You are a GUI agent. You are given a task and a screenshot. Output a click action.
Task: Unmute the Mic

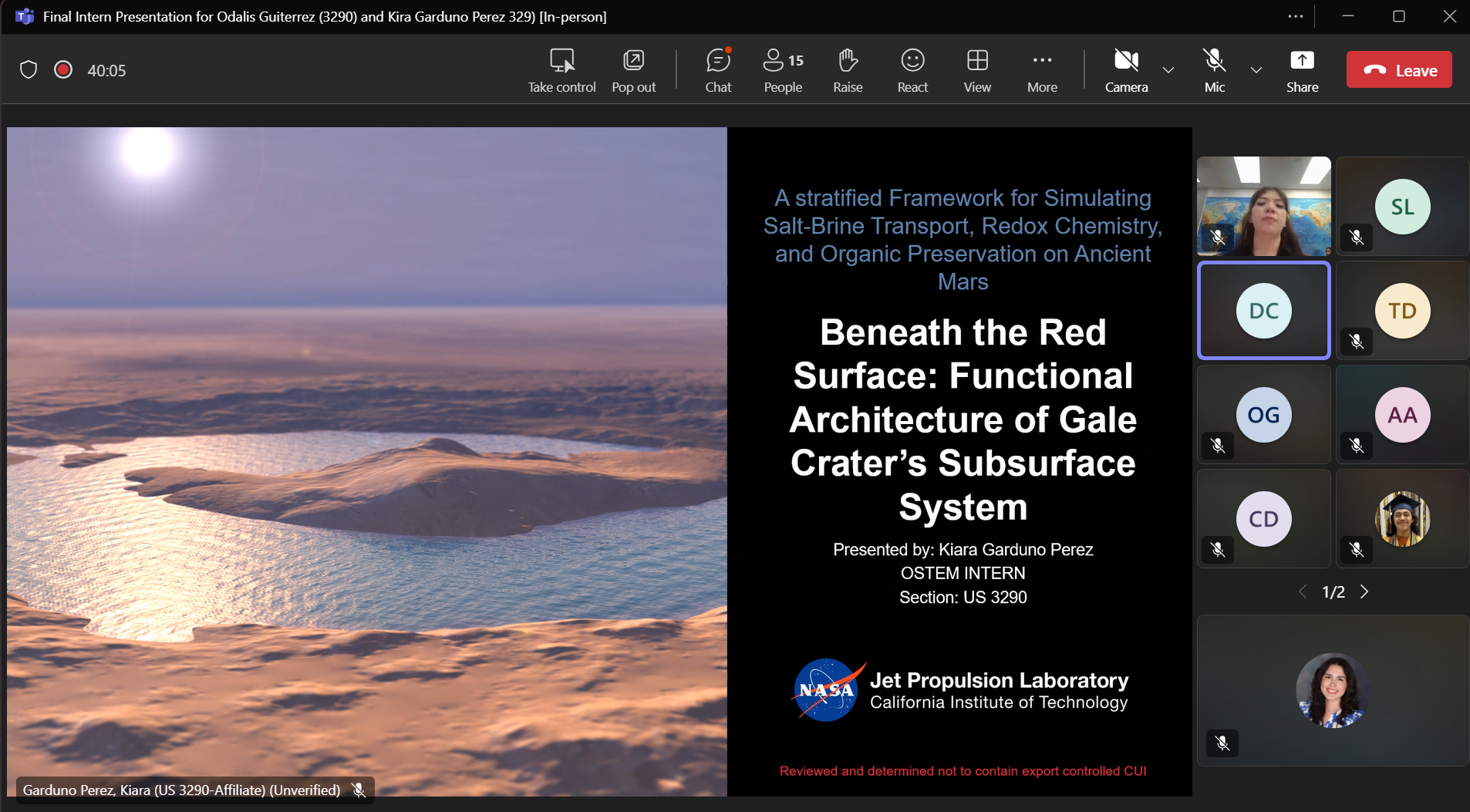coord(1214,69)
